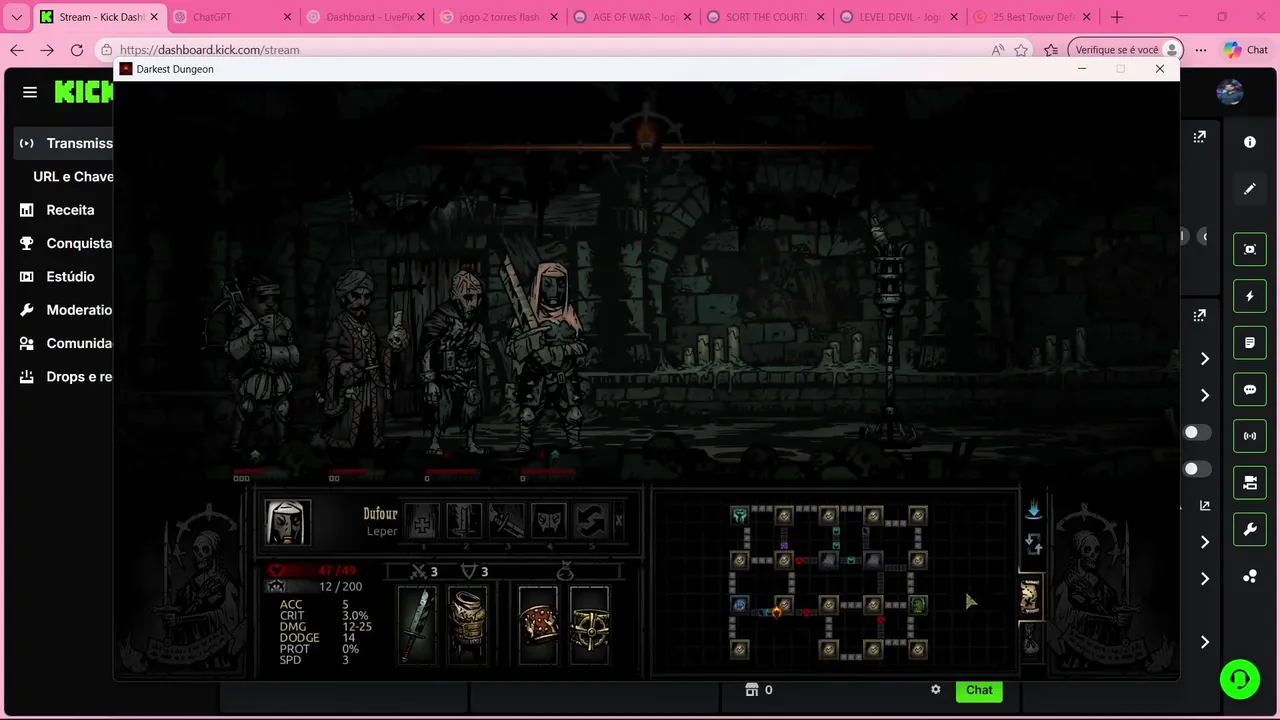Click the pass turn X slot
This screenshot has height=720, width=1280.
[x=619, y=521]
